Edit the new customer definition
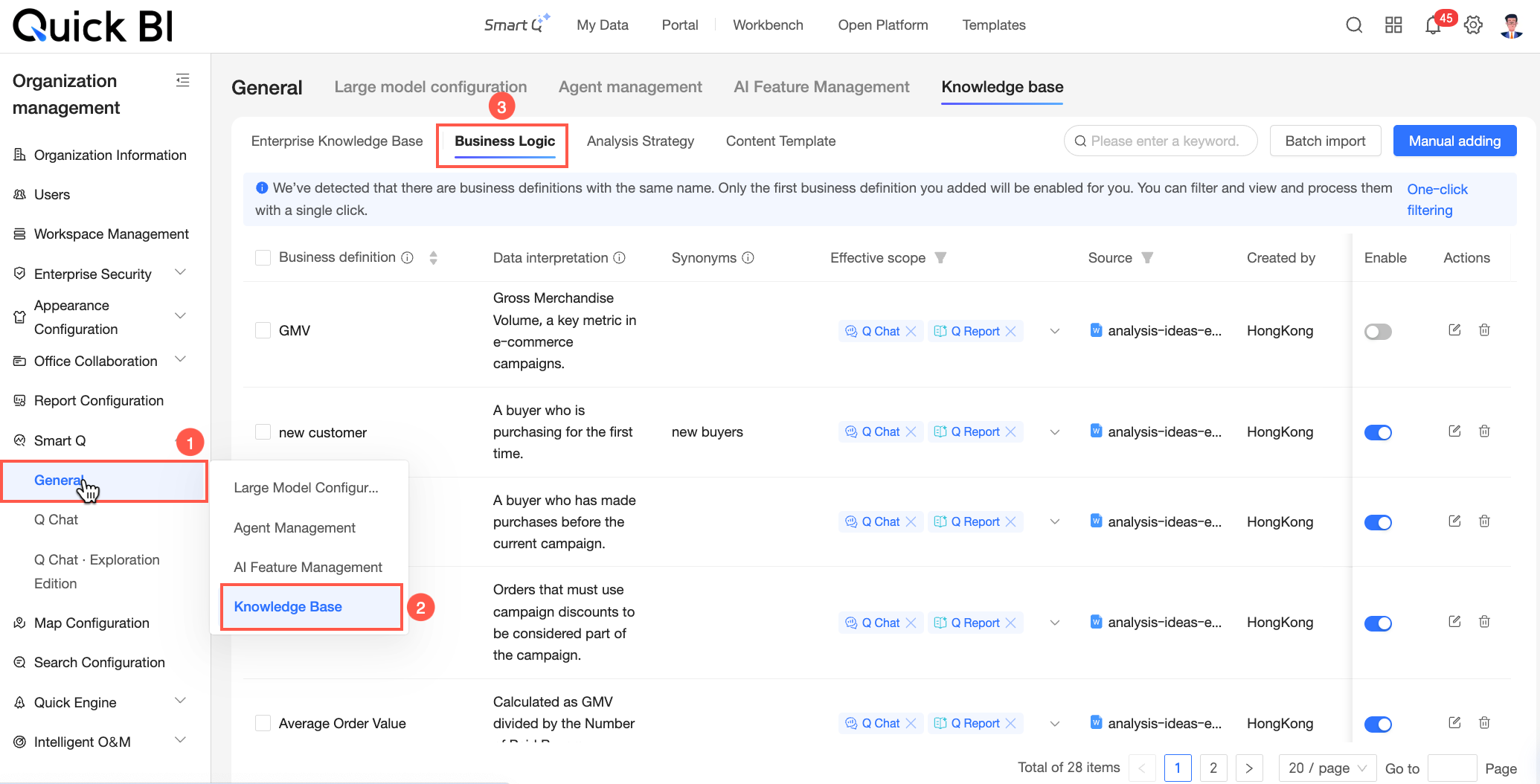The height and width of the screenshot is (784, 1540). tap(1454, 431)
